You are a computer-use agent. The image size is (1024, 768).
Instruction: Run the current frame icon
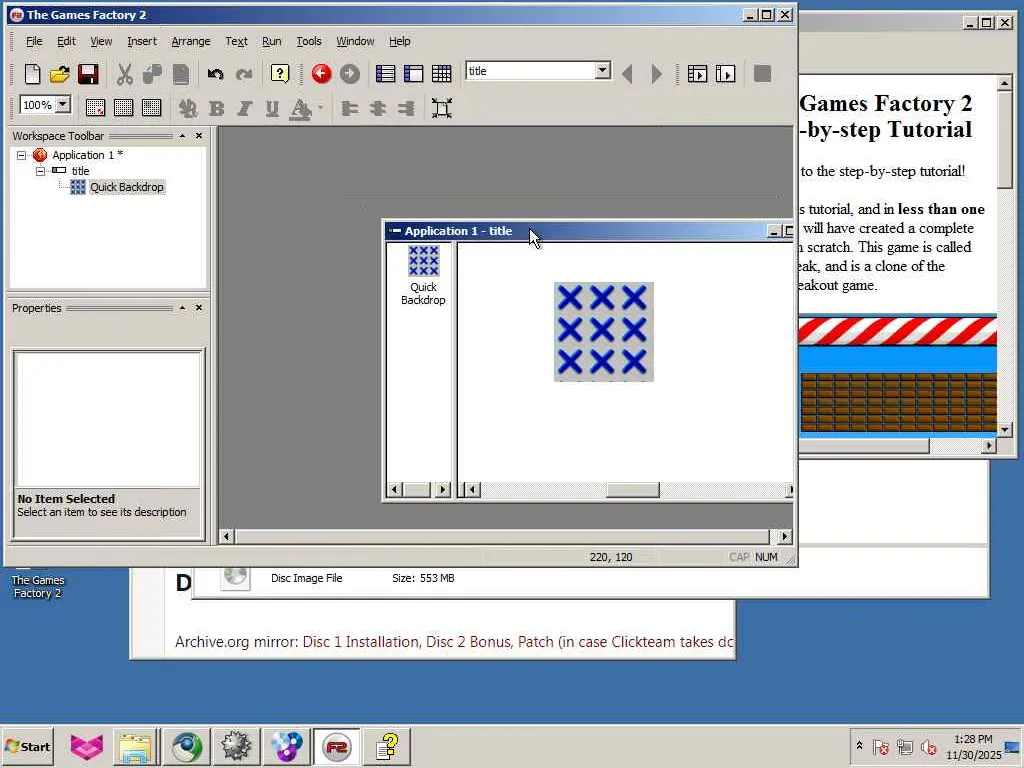(726, 74)
